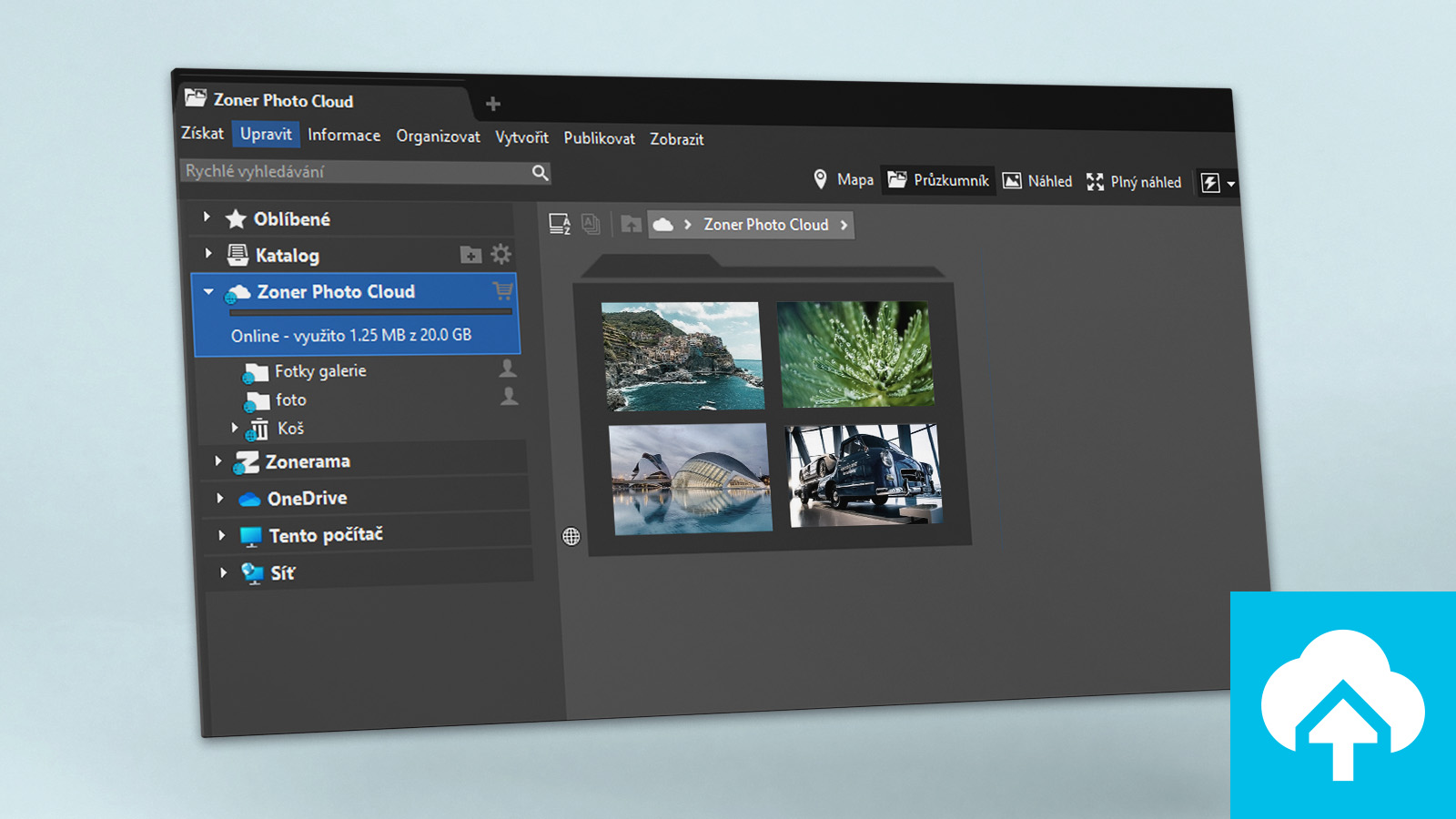Click the Rychlé vyhledávání search field
This screenshot has width=1456, height=819.
pyautogui.click(x=355, y=171)
